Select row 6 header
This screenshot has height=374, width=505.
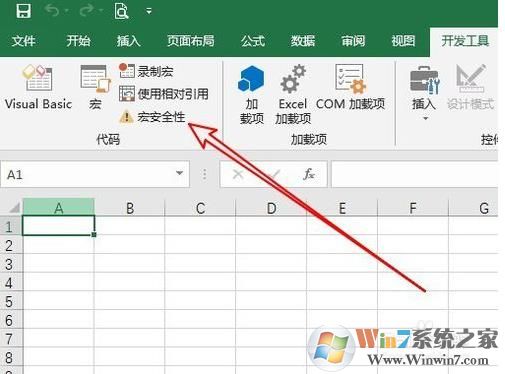click(x=10, y=320)
